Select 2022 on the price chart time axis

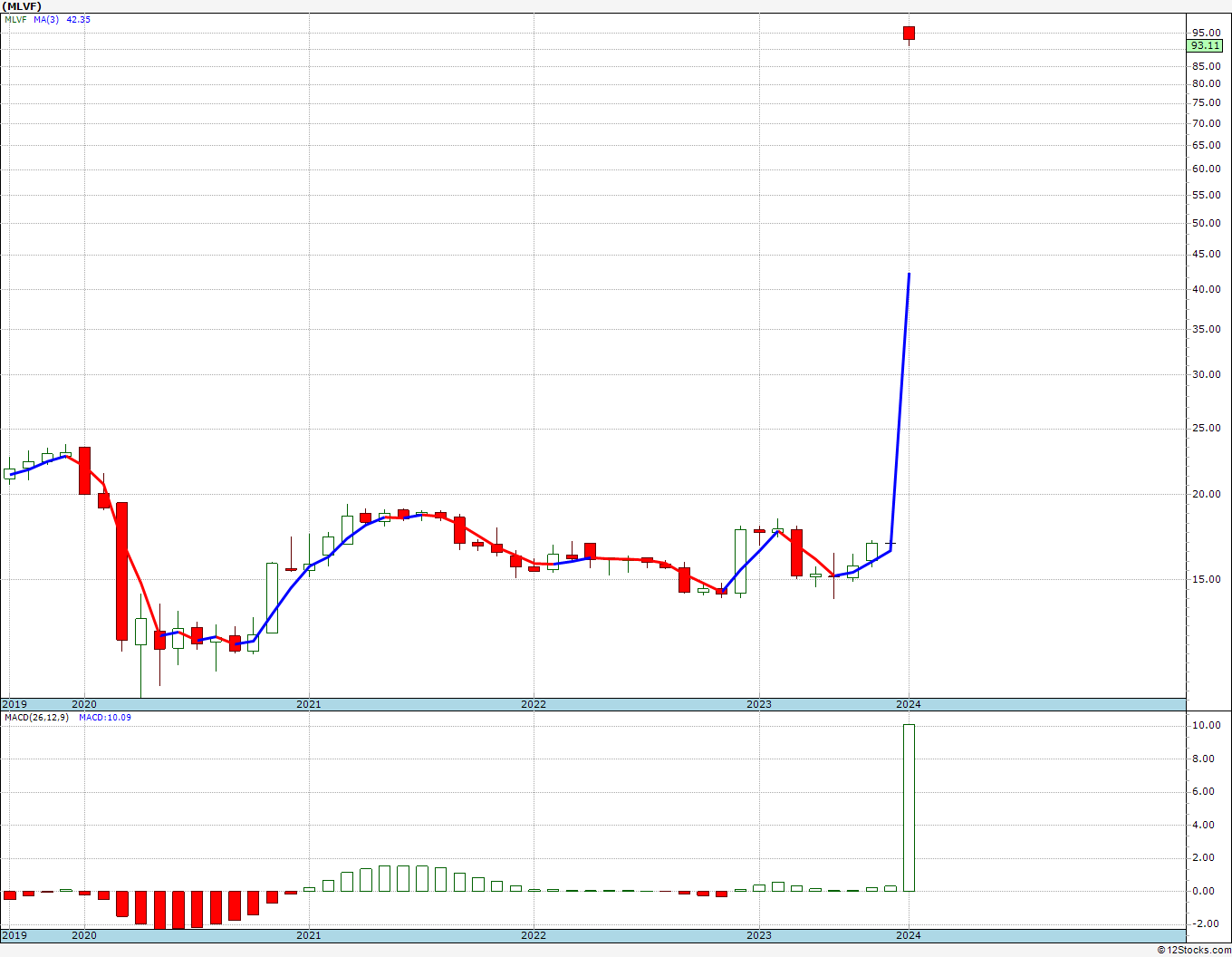(x=534, y=704)
